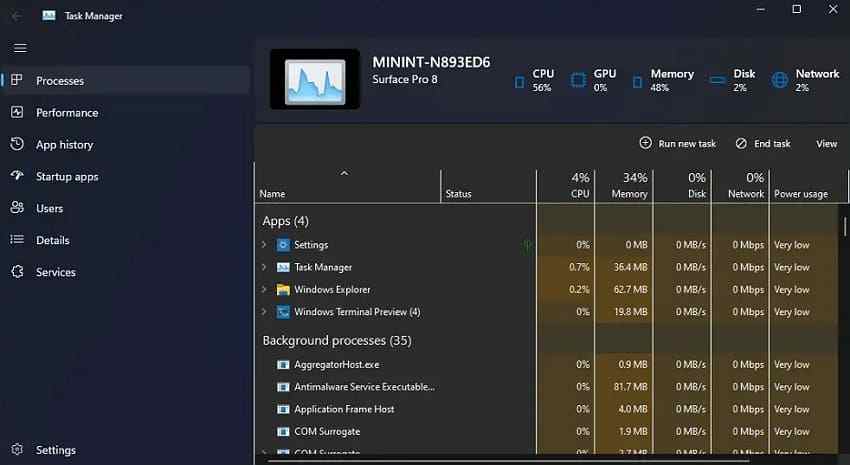The height and width of the screenshot is (465, 850).
Task: Click the 62.7 MB memory value
Action: pyautogui.click(x=630, y=290)
